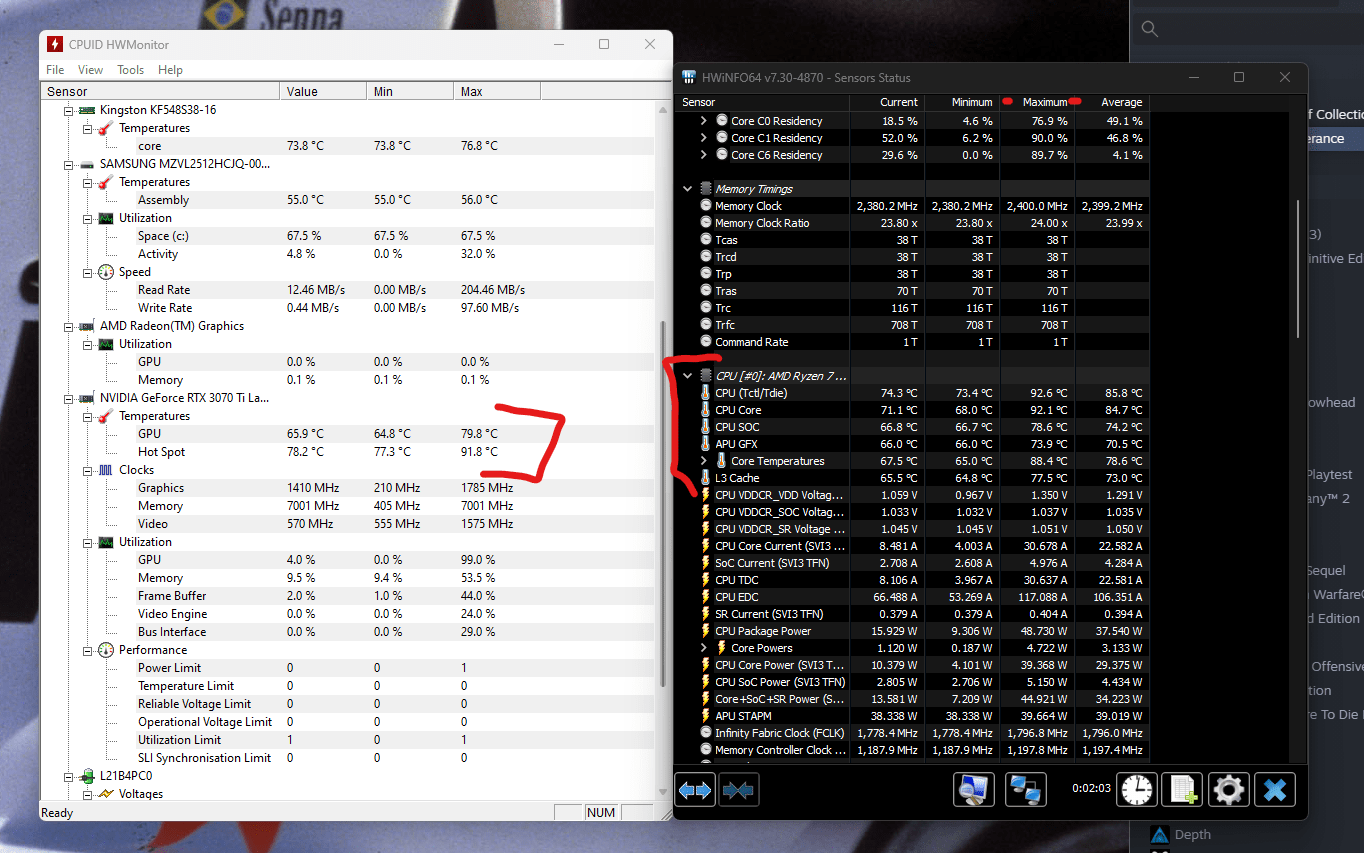This screenshot has height=853, width=1364.
Task: Collapse the Memory Timings group
Action: (687, 188)
